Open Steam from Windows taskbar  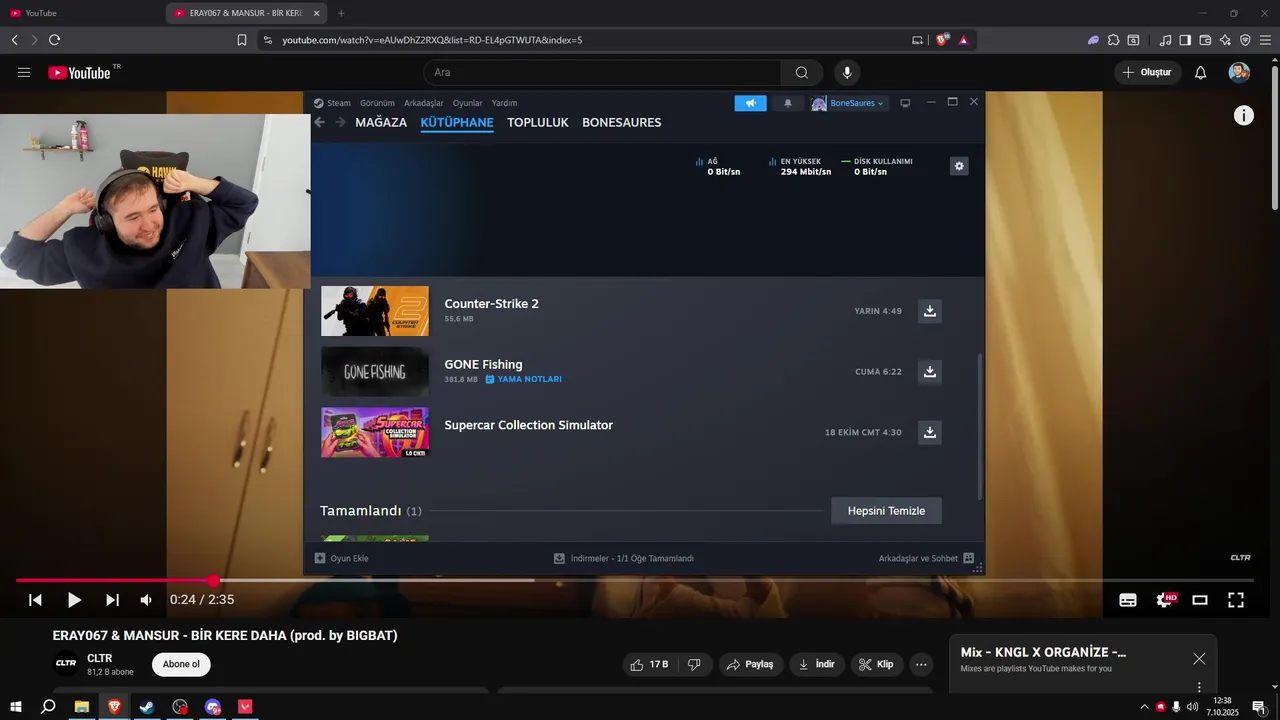147,707
